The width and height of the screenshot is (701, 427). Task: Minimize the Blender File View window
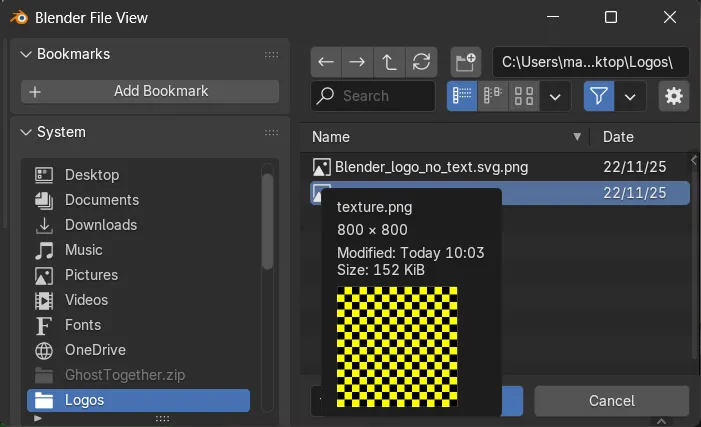coord(553,17)
